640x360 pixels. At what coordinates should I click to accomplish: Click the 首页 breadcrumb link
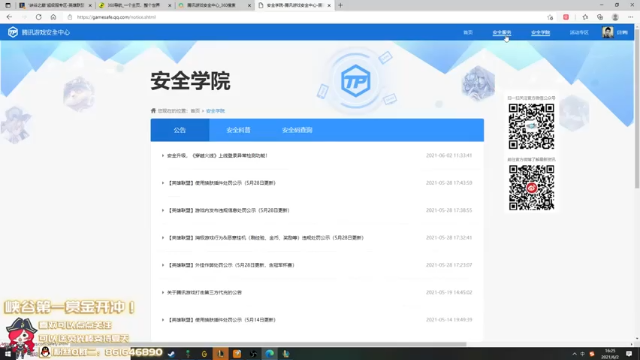[x=195, y=111]
